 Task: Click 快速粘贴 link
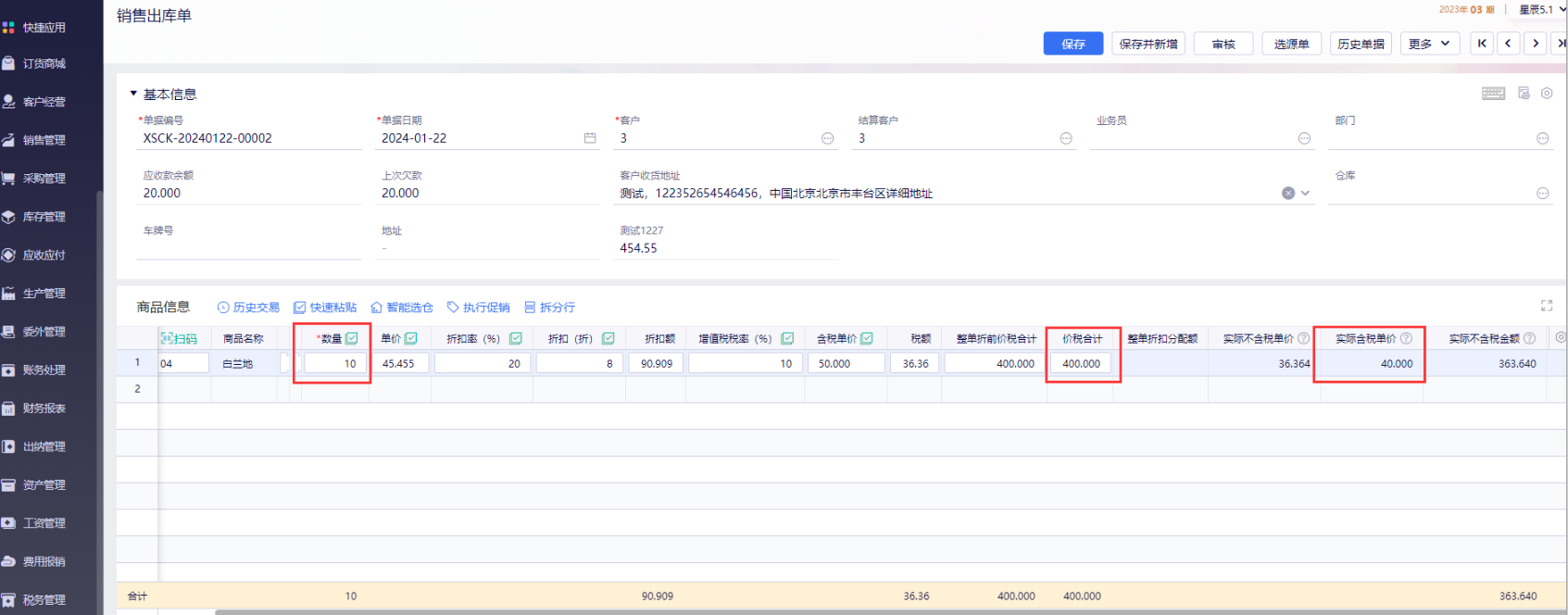coord(325,307)
